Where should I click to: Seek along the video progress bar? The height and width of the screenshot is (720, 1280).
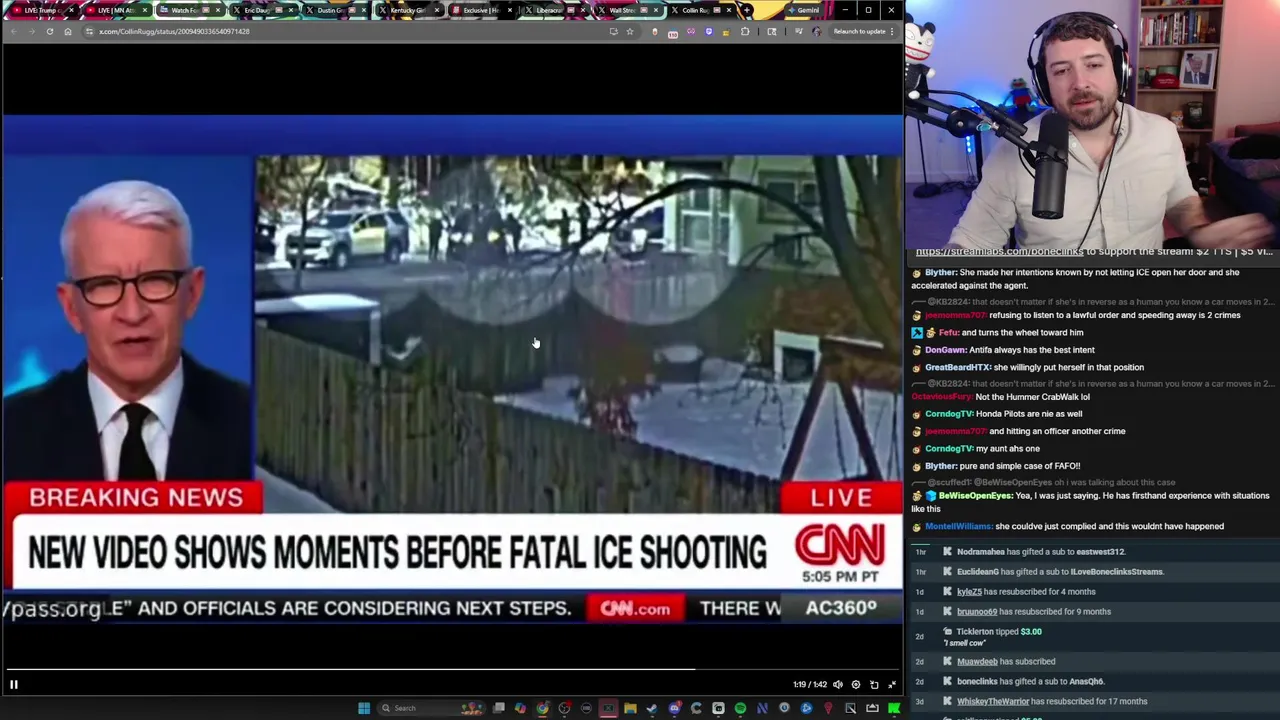click(452, 669)
